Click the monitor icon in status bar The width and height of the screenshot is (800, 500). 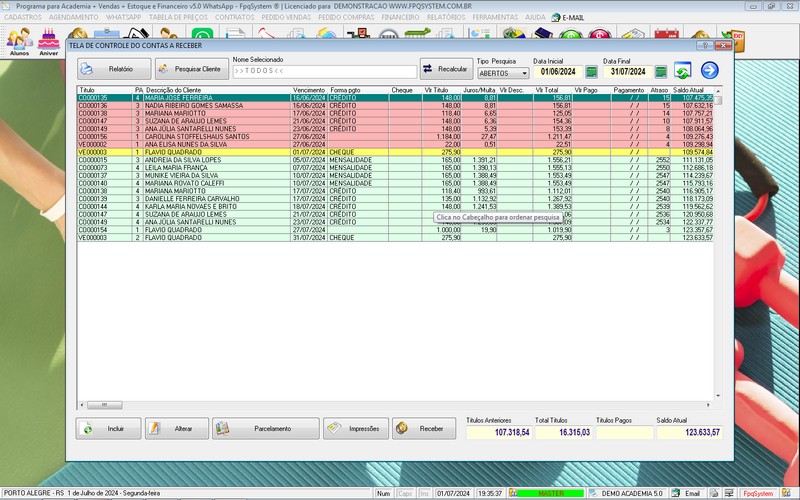[x=728, y=493]
